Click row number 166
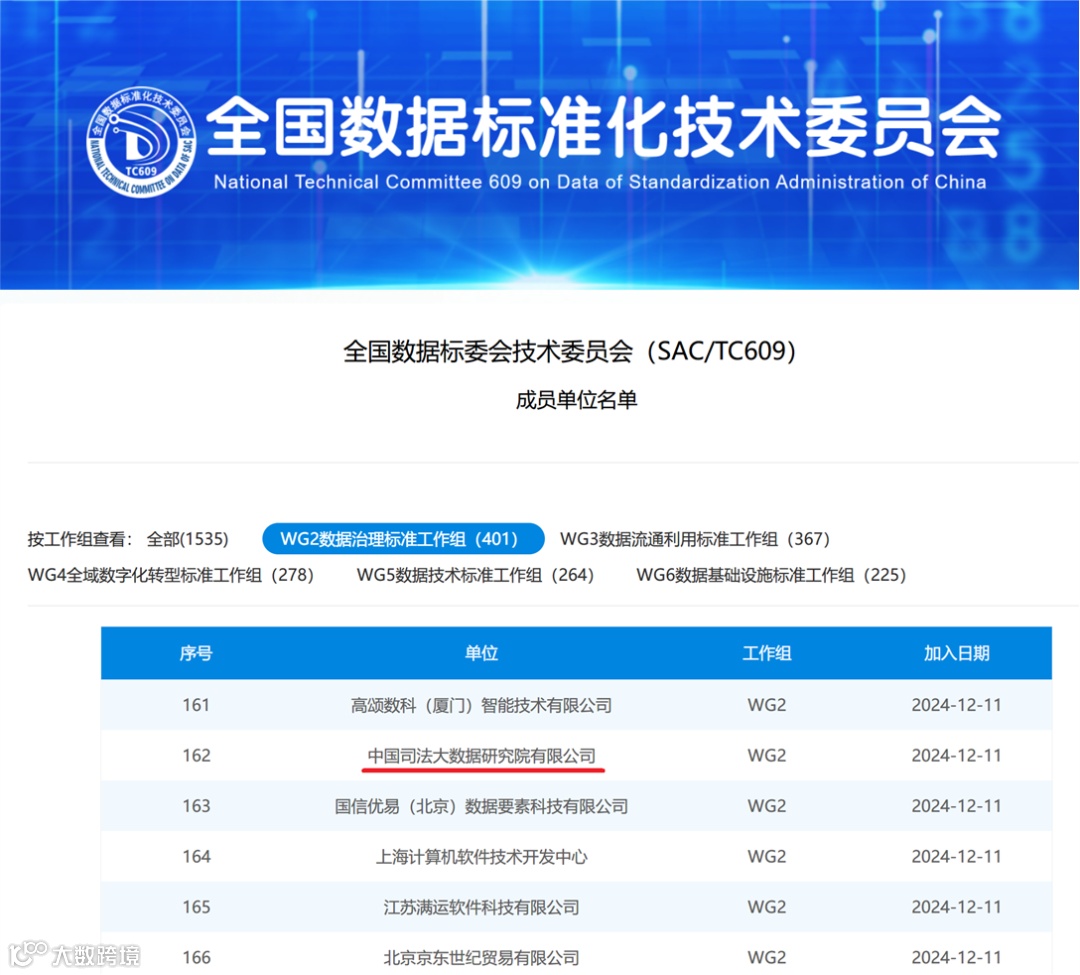Viewport: 1080px width, 975px height. [x=196, y=958]
